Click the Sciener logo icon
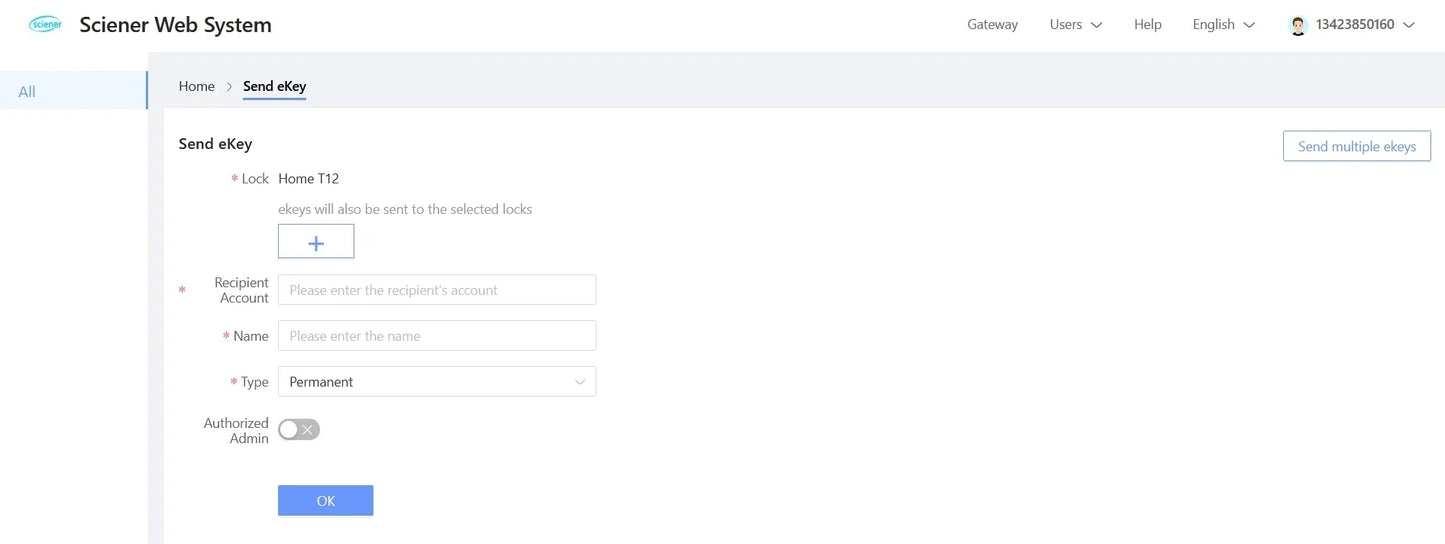The image size is (1445, 544). tap(45, 25)
